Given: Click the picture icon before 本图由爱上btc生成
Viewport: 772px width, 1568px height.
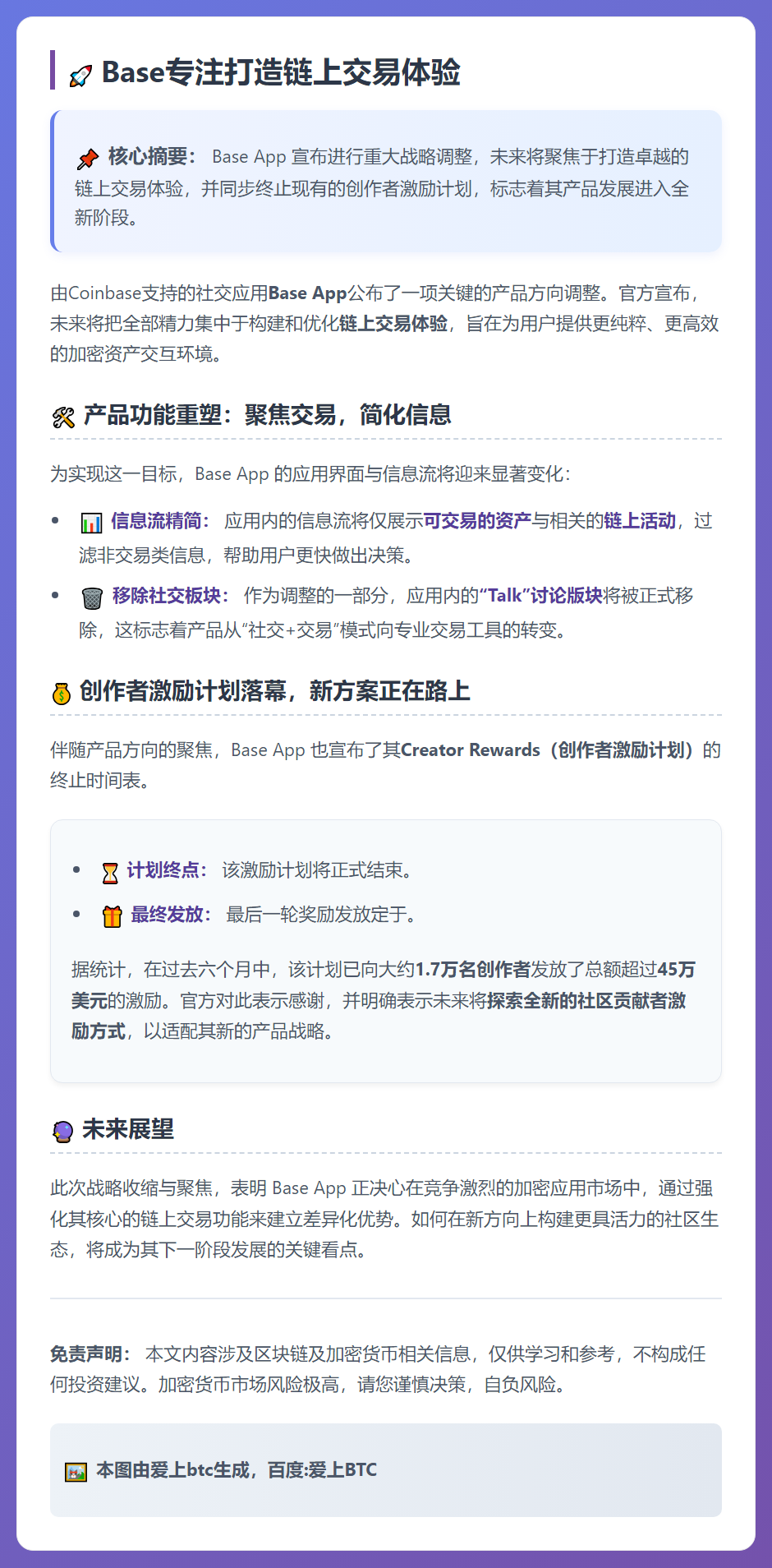Looking at the screenshot, I should pyautogui.click(x=76, y=1472).
